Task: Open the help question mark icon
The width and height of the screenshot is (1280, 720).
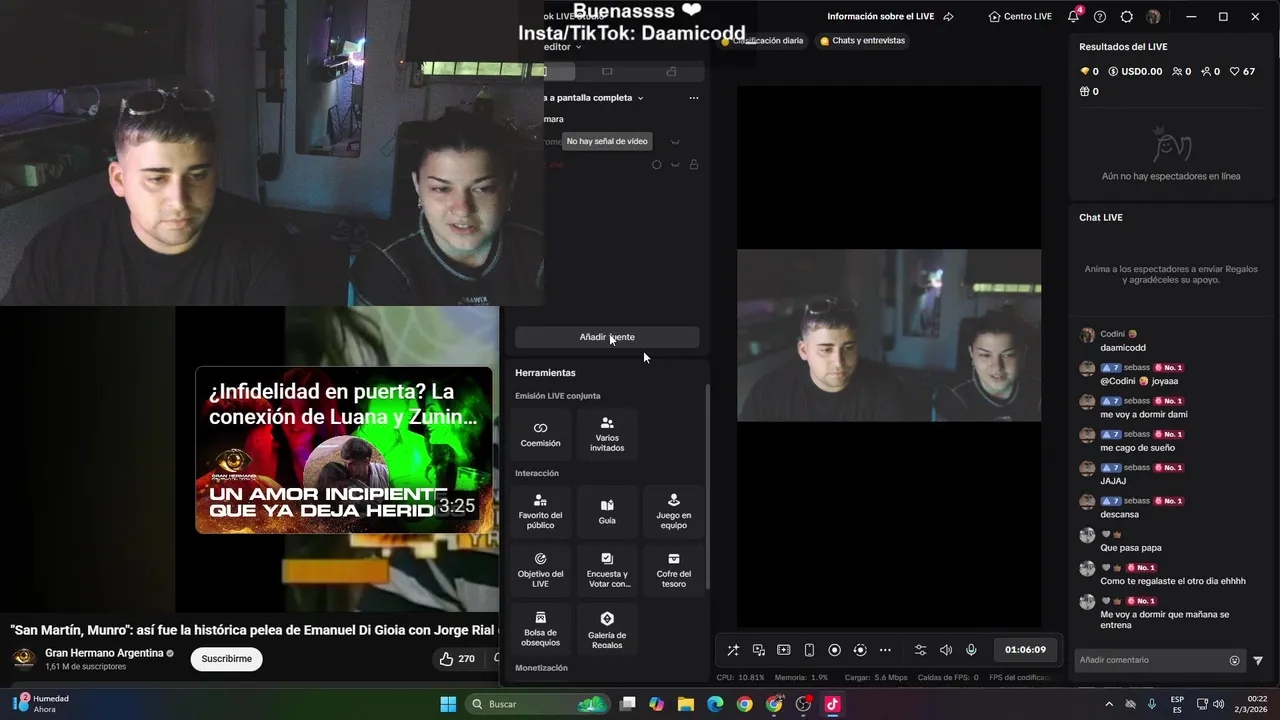Action: coord(1100,16)
